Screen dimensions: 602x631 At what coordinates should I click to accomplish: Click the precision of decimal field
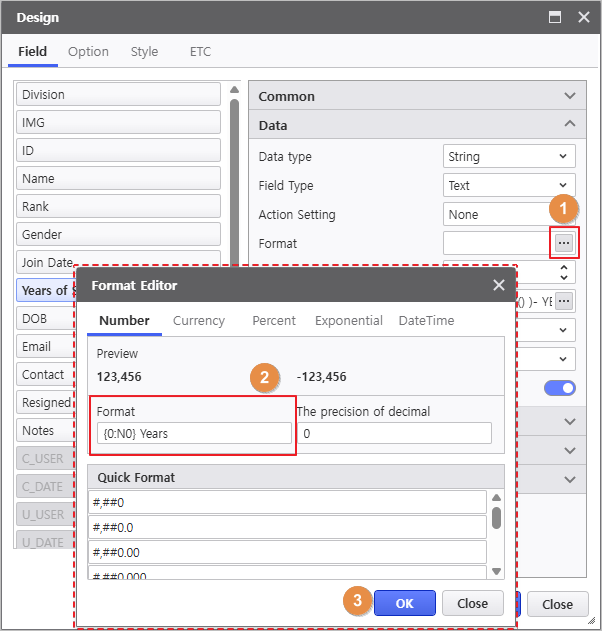pos(394,433)
